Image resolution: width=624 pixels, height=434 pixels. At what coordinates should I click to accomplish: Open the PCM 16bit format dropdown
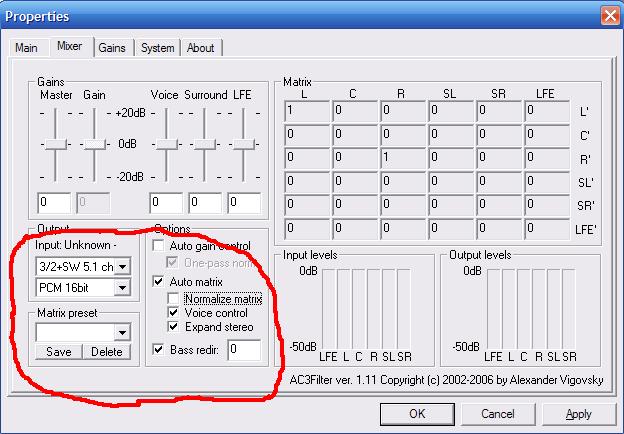[123, 288]
